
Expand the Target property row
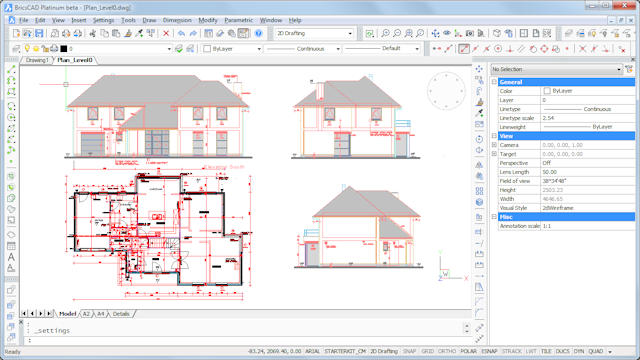[494, 154]
